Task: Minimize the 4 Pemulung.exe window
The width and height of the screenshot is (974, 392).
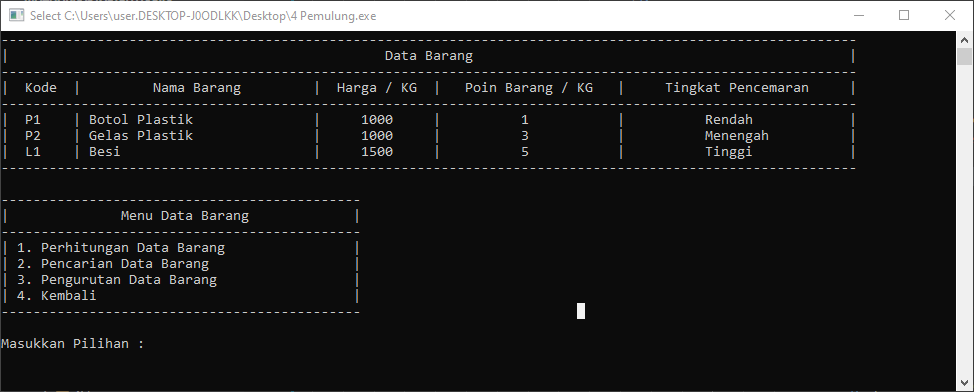Action: (x=859, y=16)
